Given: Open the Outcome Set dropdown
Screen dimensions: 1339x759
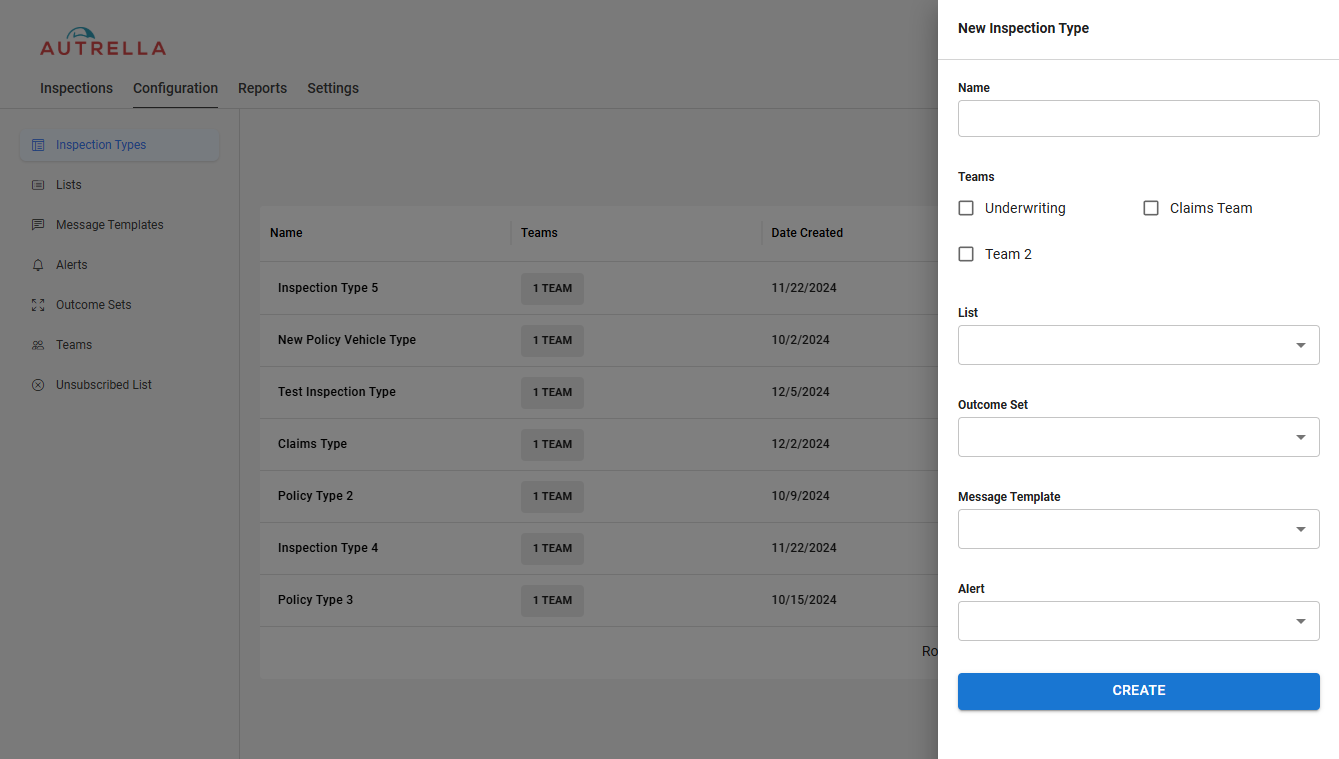Looking at the screenshot, I should (1139, 437).
